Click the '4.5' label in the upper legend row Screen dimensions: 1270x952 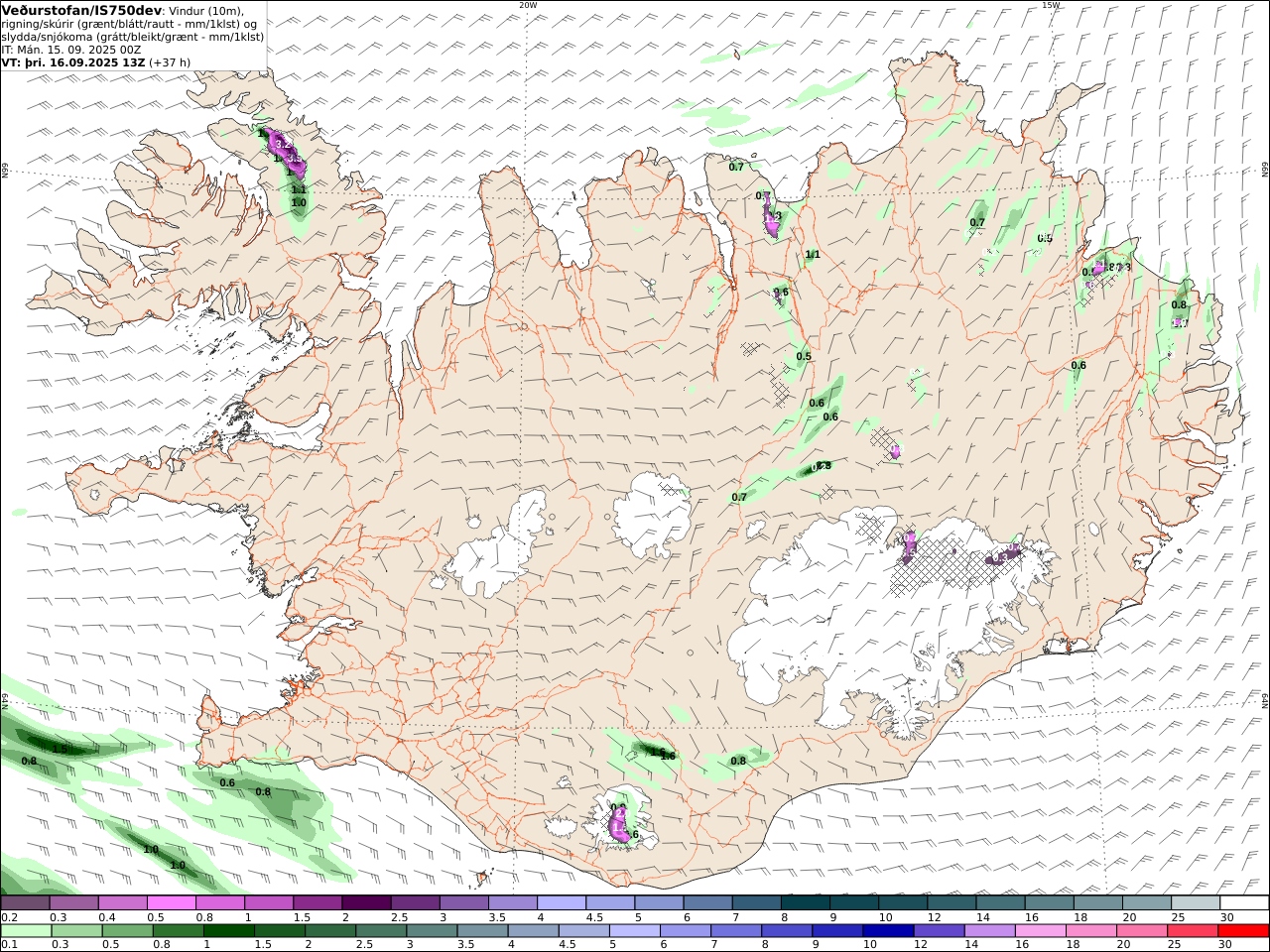click(595, 917)
